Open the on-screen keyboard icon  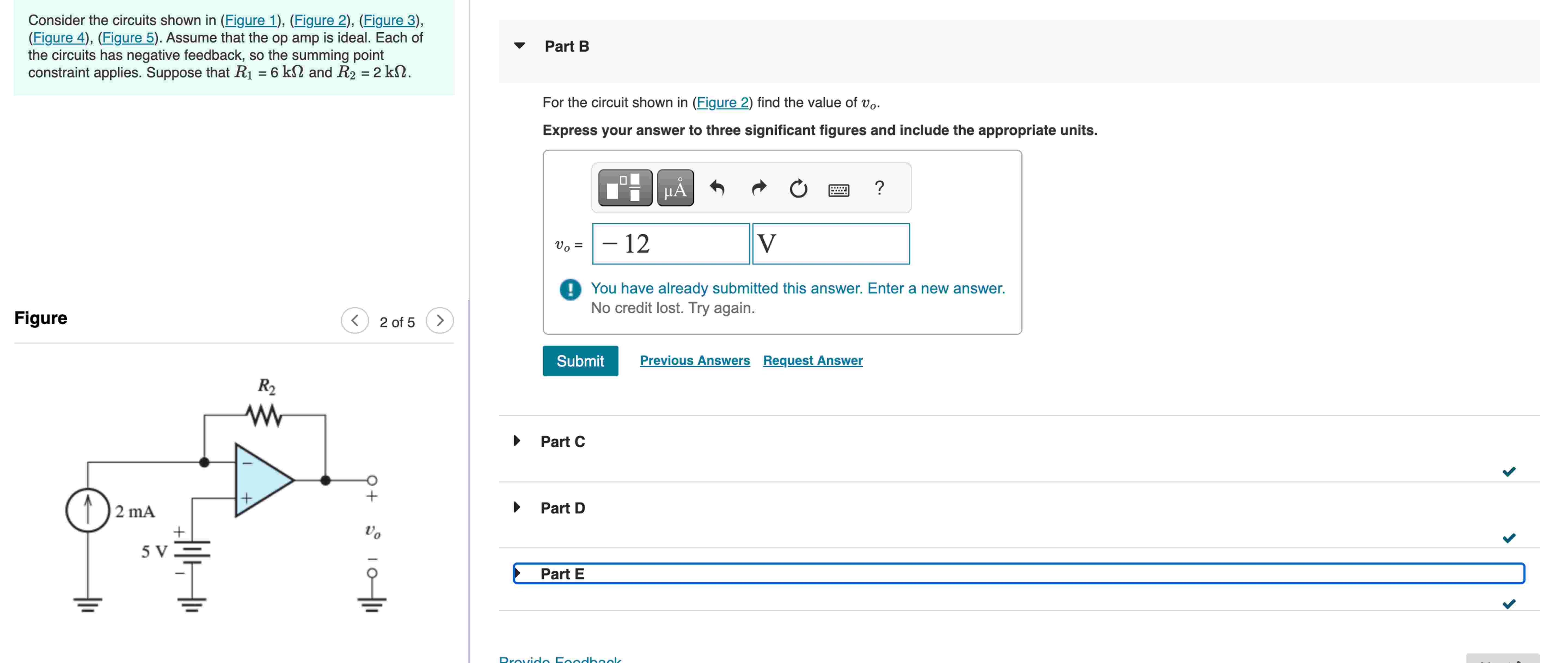(x=839, y=190)
